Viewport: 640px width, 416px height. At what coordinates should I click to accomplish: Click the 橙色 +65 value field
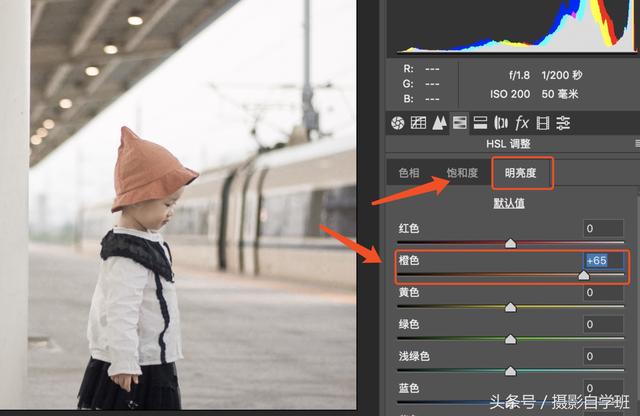coord(603,260)
